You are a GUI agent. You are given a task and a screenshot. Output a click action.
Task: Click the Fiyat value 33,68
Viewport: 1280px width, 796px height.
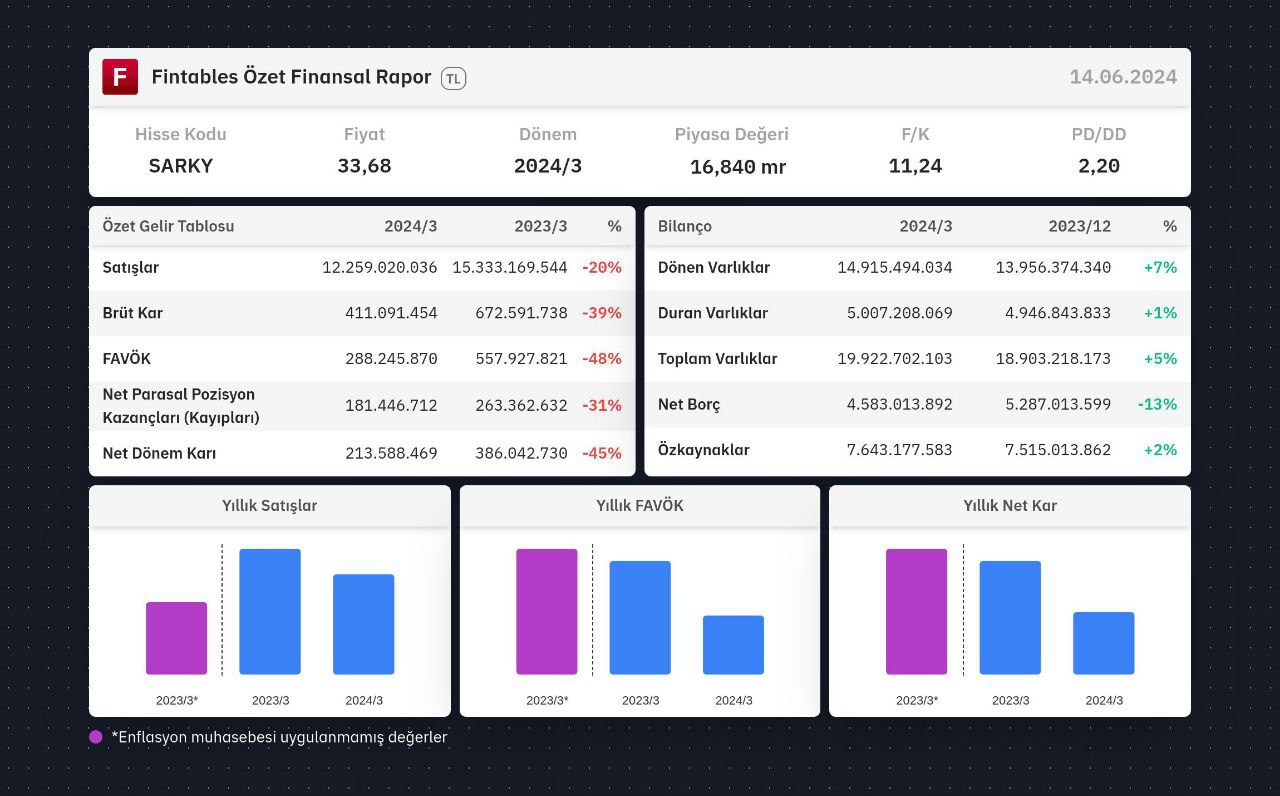364,166
